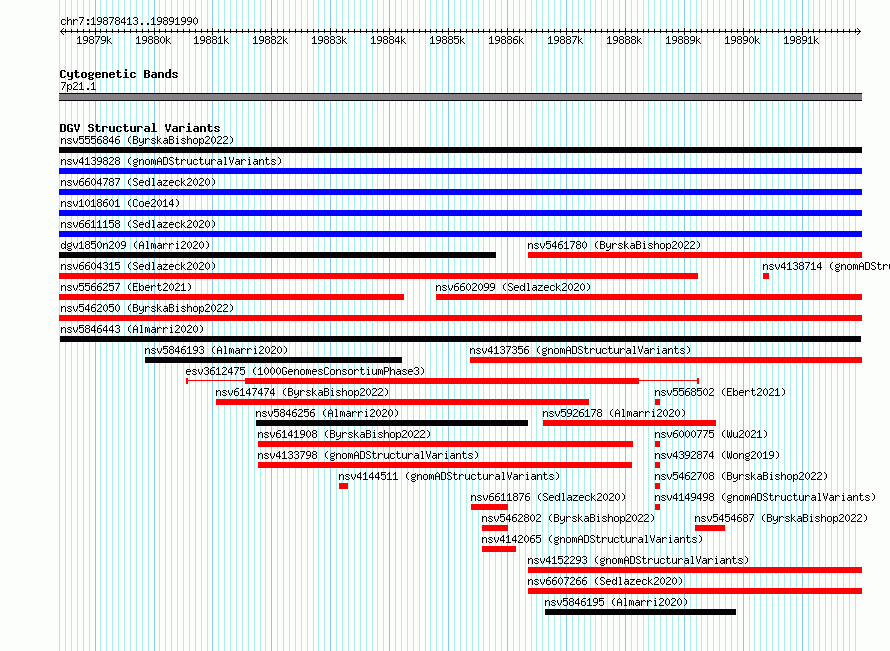Open nsv5846256 (Almarri2020) label
Screen dimensions: 890x651
pos(328,413)
